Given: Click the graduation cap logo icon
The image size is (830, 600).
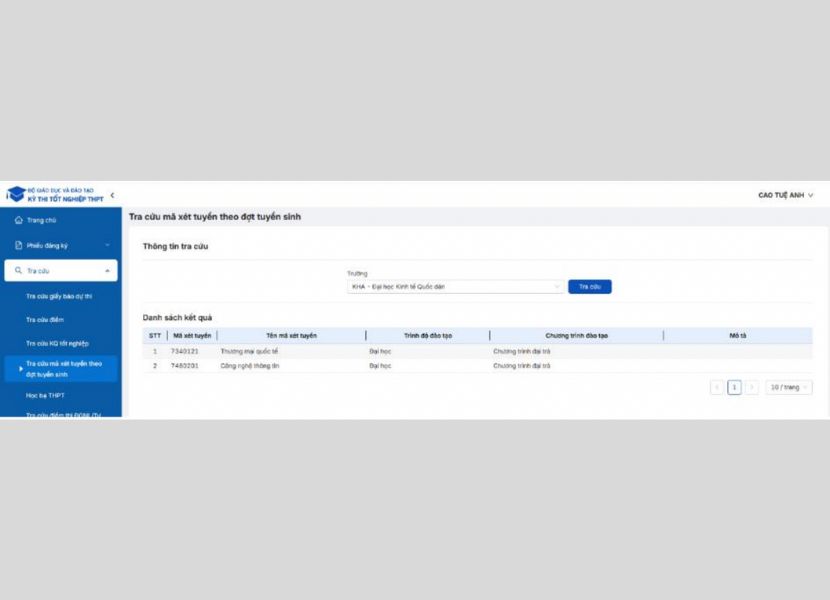Looking at the screenshot, I should point(16,194).
